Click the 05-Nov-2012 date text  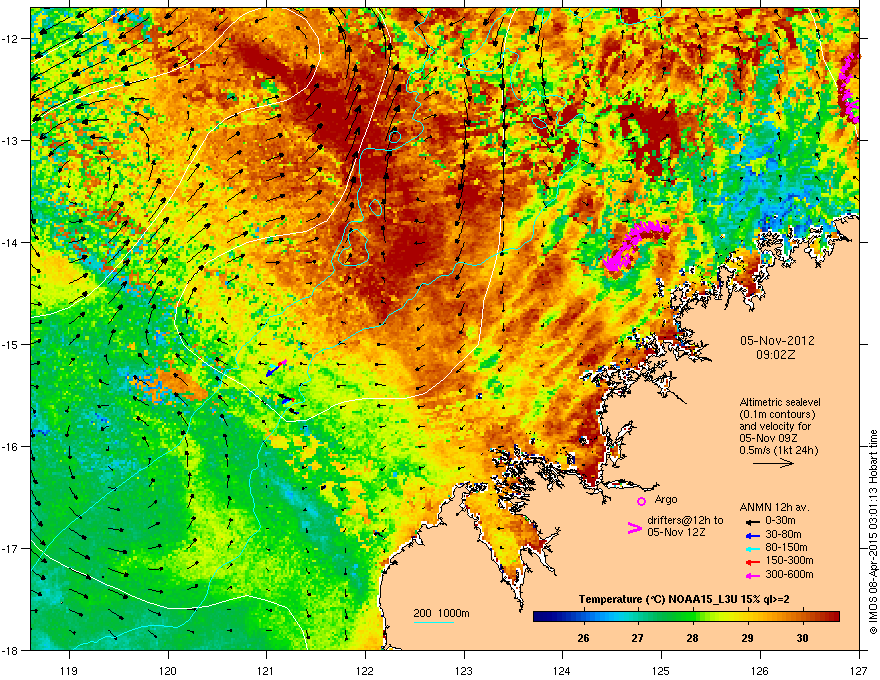pyautogui.click(x=777, y=341)
